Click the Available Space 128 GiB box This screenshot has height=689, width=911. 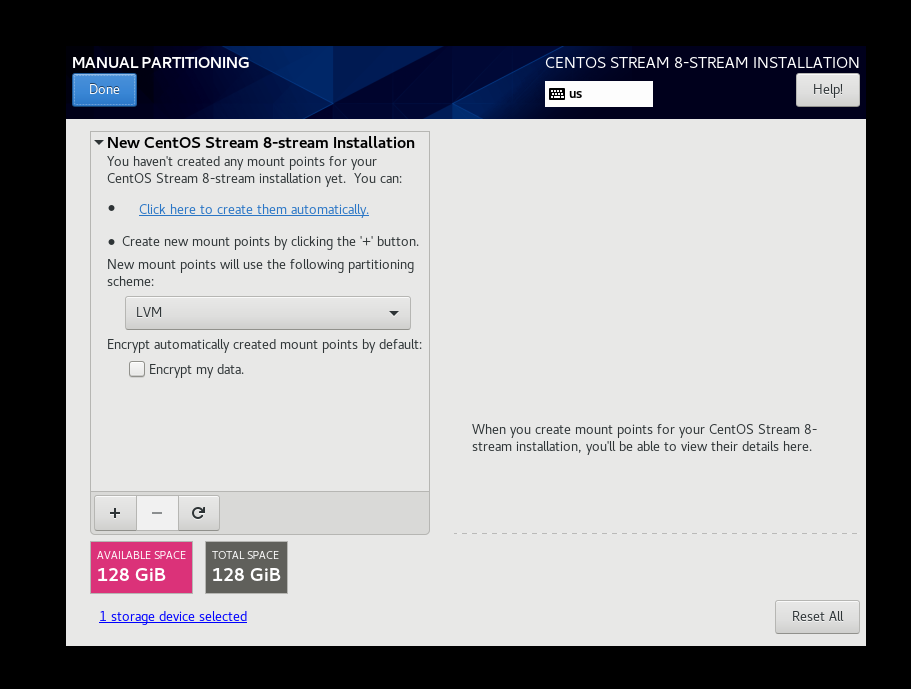pos(141,568)
